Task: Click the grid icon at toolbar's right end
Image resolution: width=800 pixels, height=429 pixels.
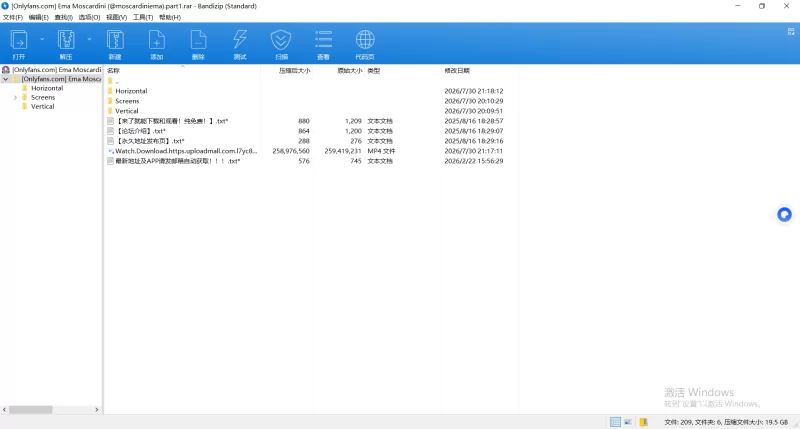Action: click(x=791, y=32)
